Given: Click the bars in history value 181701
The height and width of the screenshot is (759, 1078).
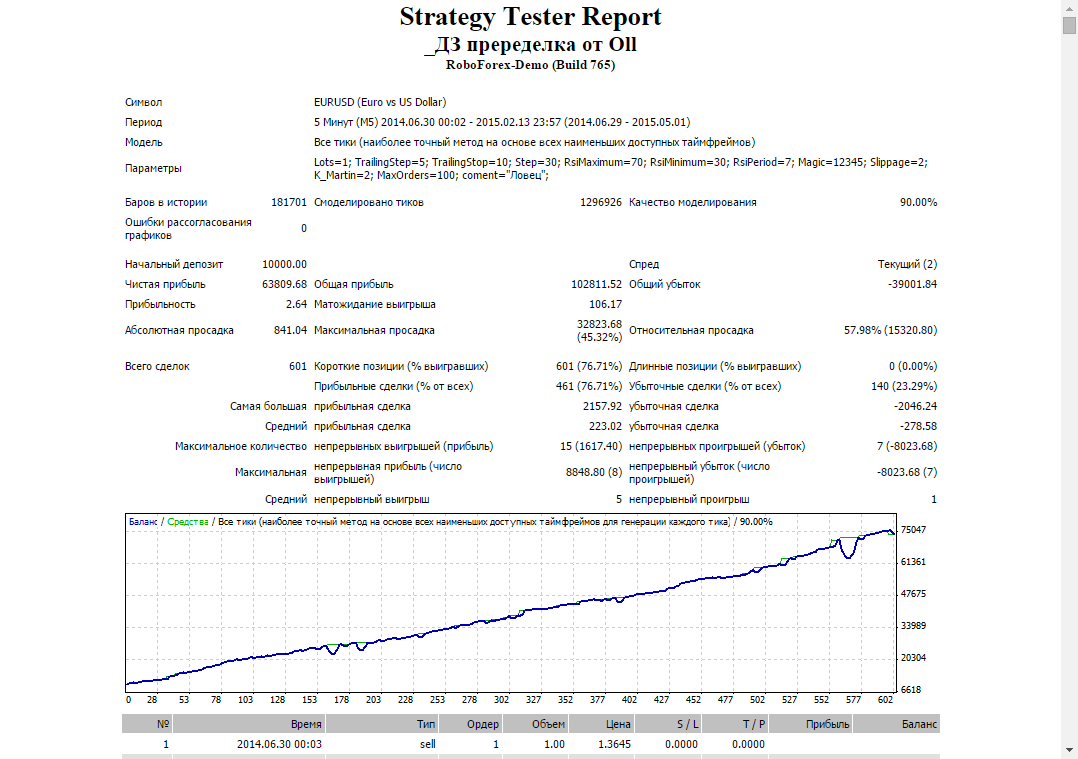Looking at the screenshot, I should pyautogui.click(x=289, y=202).
